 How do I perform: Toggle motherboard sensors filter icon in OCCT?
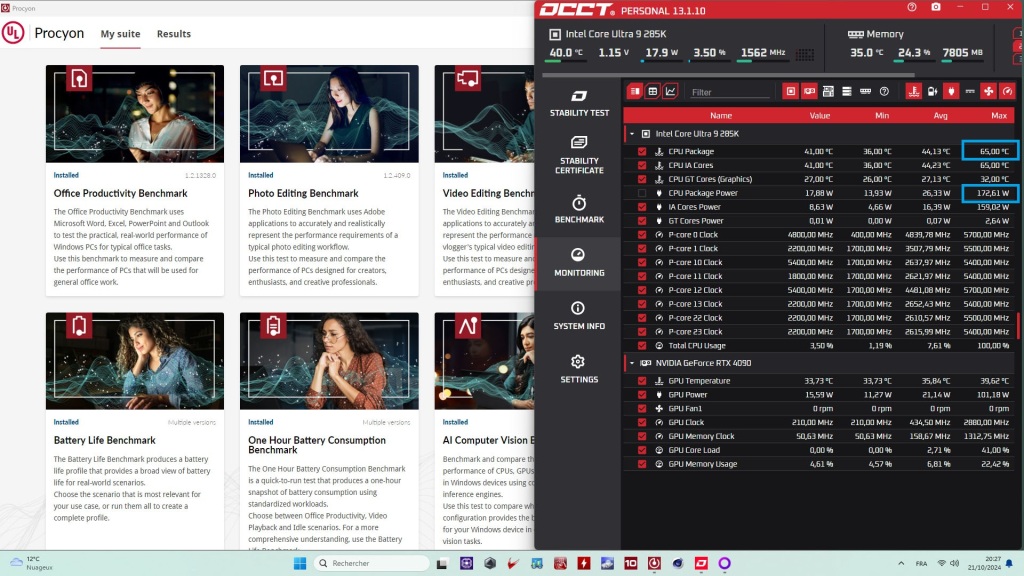pos(828,91)
